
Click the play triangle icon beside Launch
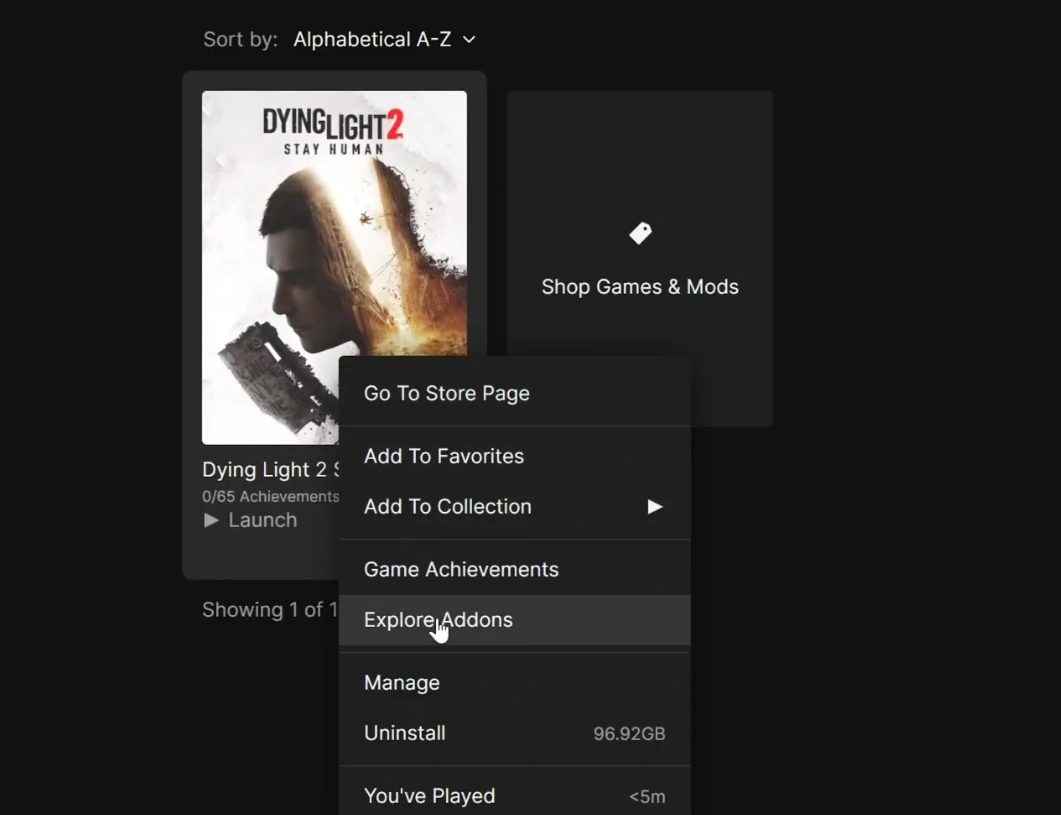tap(211, 520)
